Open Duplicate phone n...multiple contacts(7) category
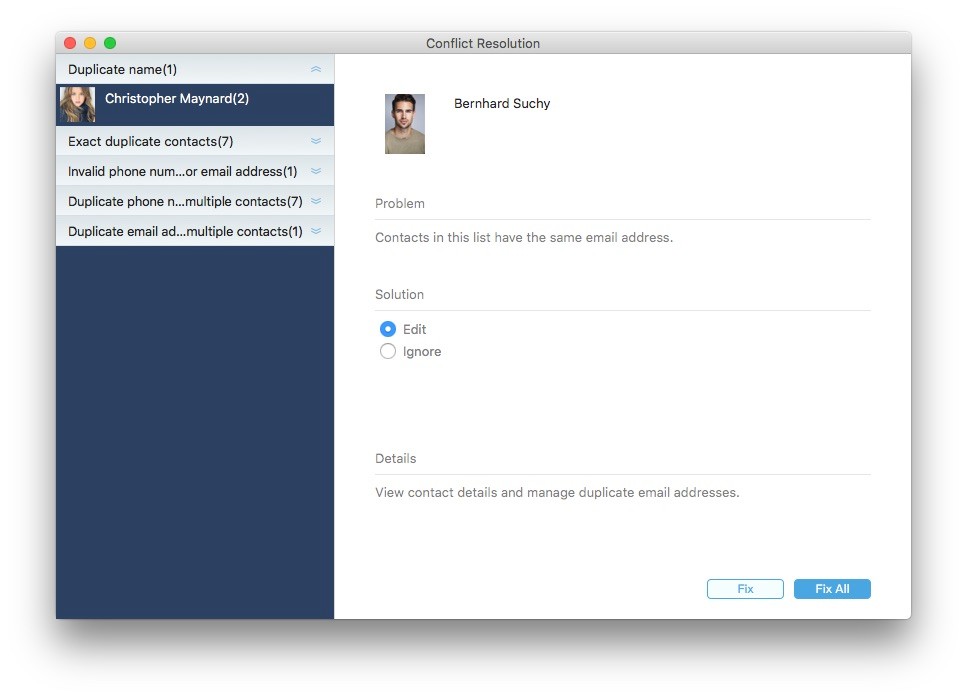 coord(185,202)
